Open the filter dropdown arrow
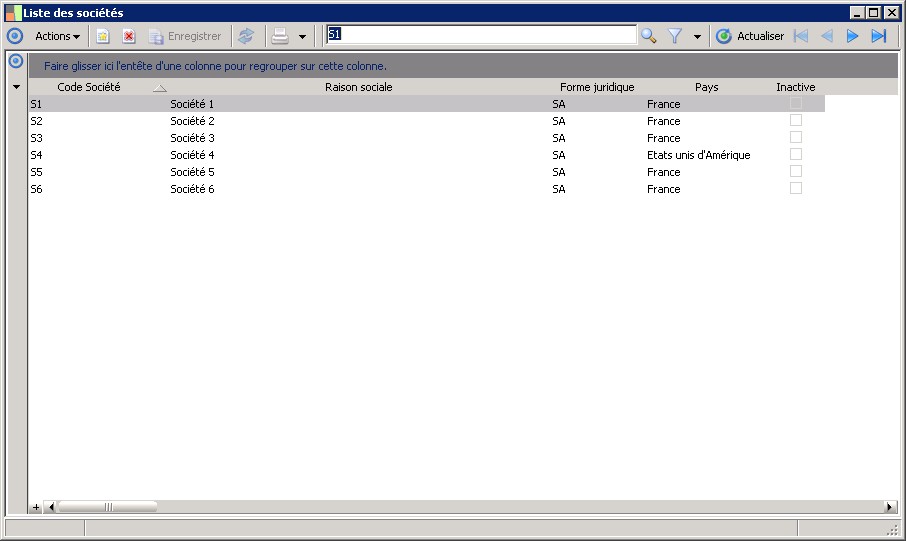906x541 pixels. (x=697, y=36)
